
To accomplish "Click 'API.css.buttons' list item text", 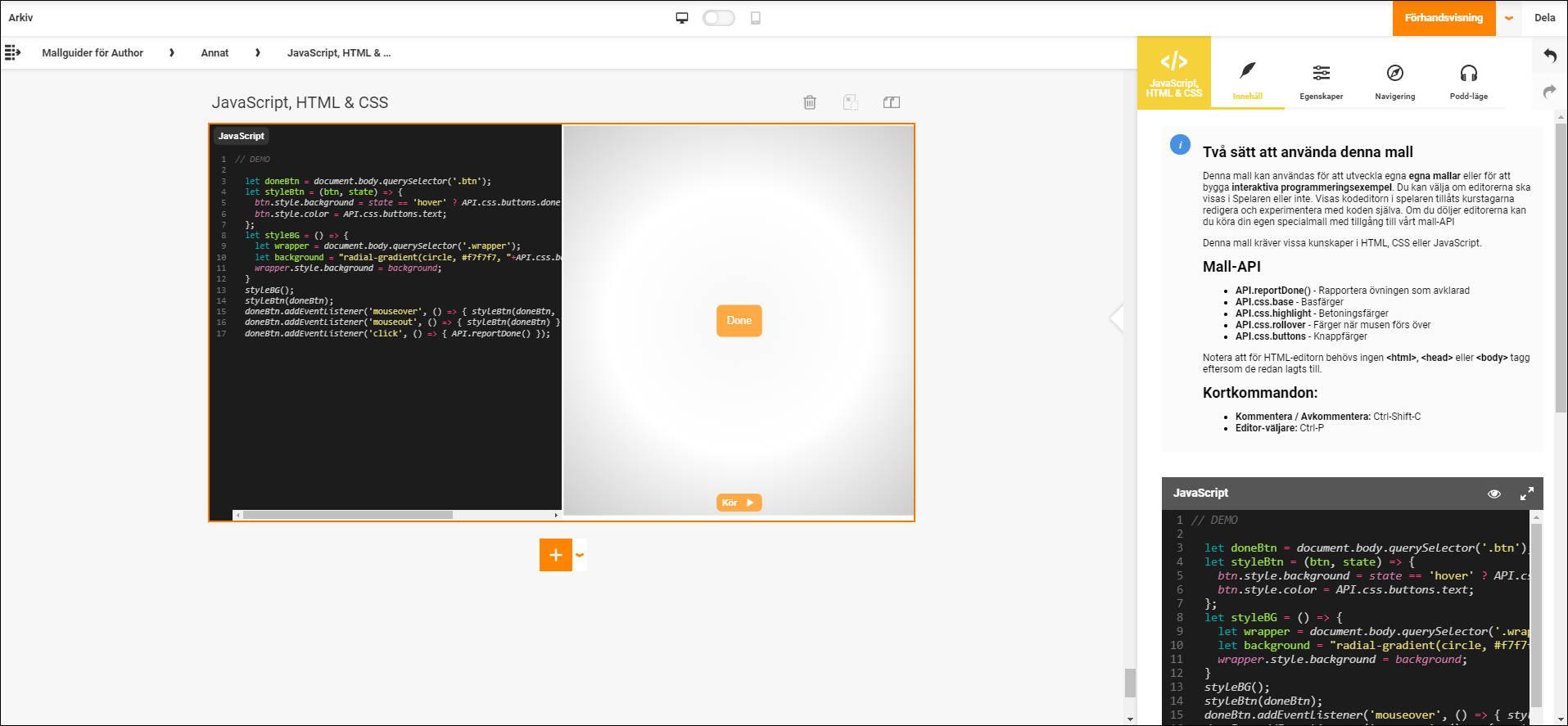I will pos(1301,336).
